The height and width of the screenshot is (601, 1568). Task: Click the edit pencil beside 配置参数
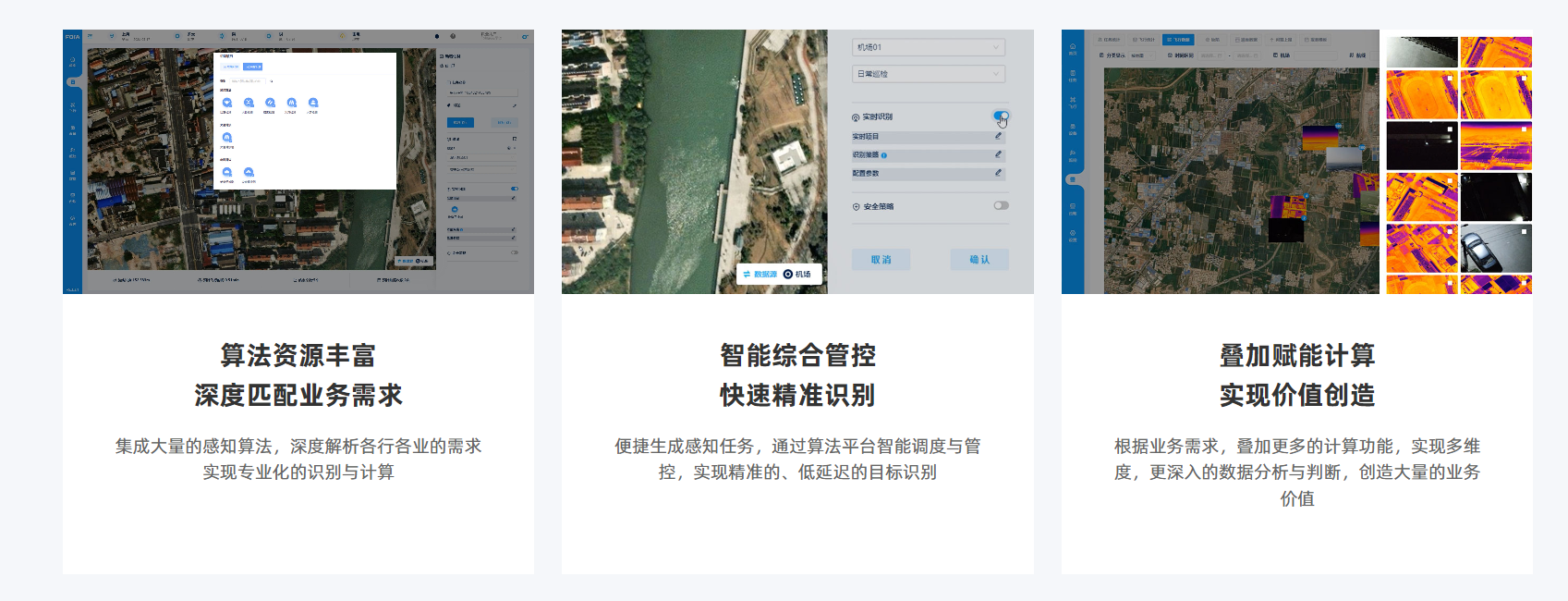click(998, 173)
